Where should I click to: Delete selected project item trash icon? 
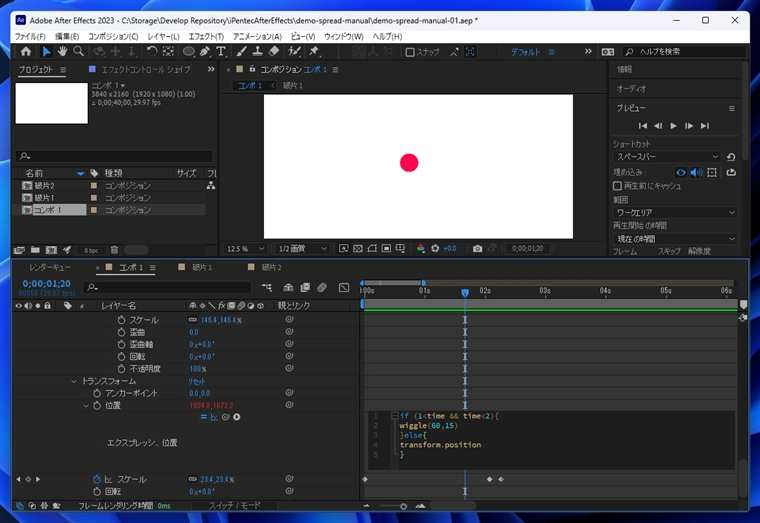[x=114, y=250]
